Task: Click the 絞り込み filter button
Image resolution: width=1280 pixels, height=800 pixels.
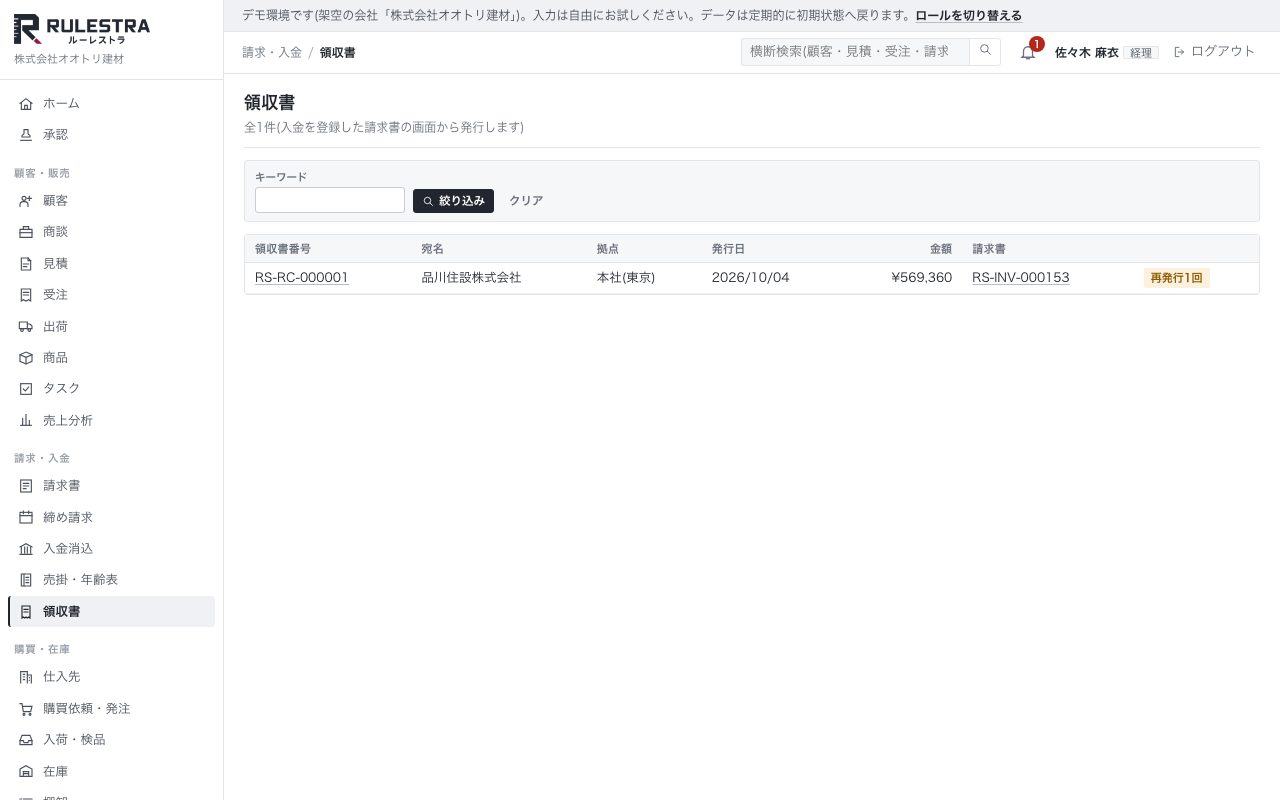Action: (x=453, y=201)
